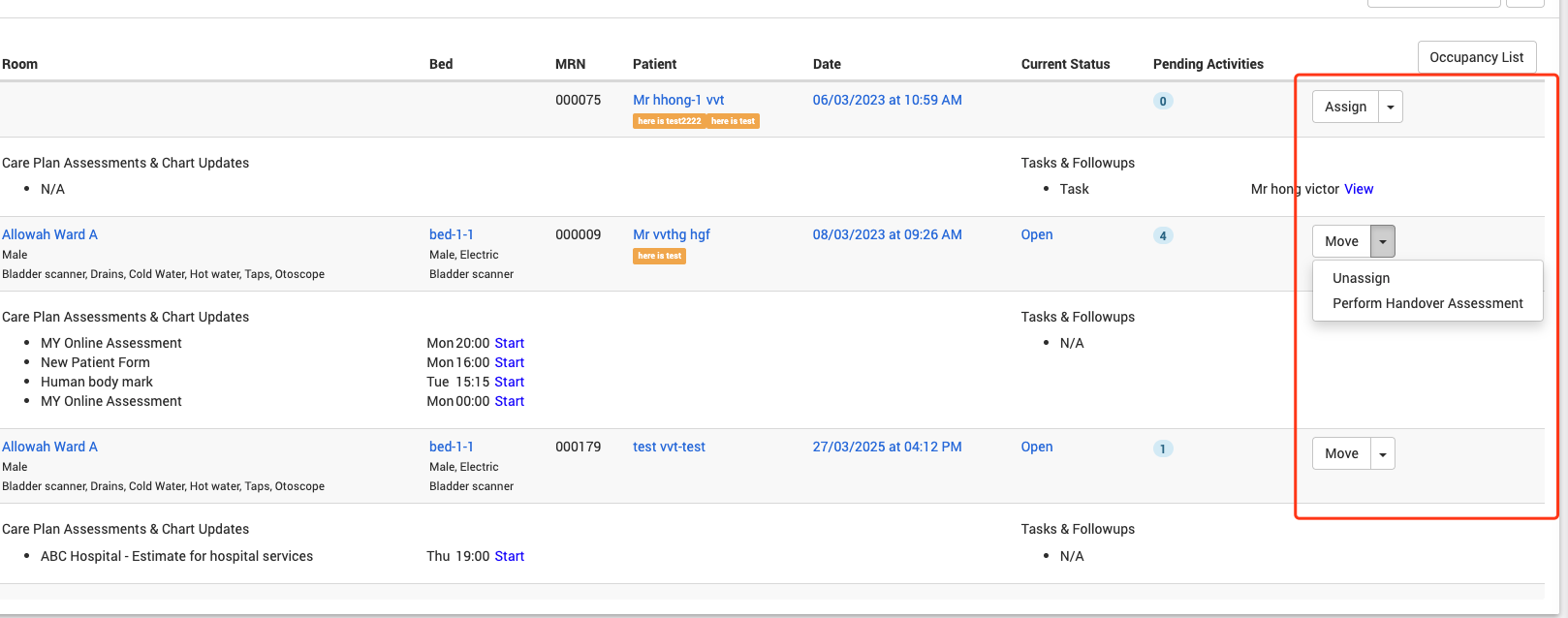The height and width of the screenshot is (618, 1568).
Task: Start ABC Hospital estimate for hospital services
Action: click(x=509, y=556)
